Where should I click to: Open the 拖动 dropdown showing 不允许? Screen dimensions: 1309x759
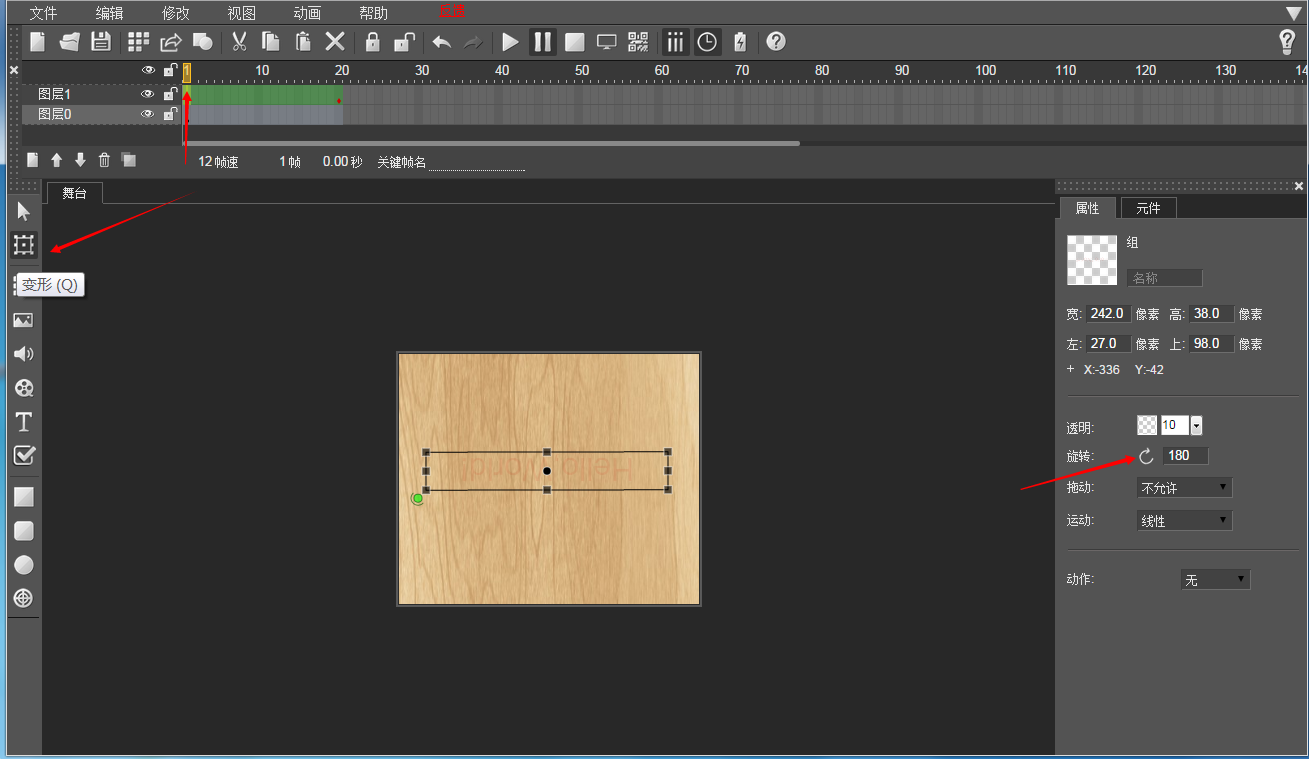[x=1185, y=488]
